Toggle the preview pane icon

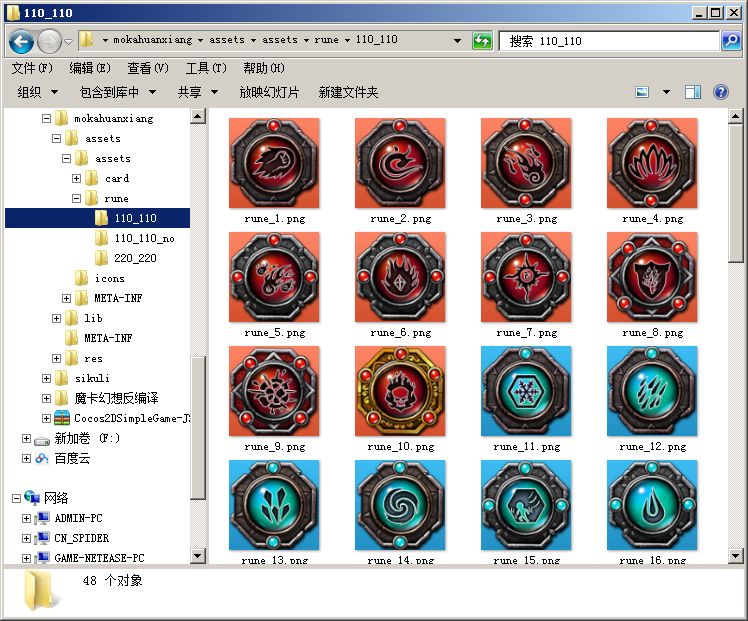[x=693, y=92]
